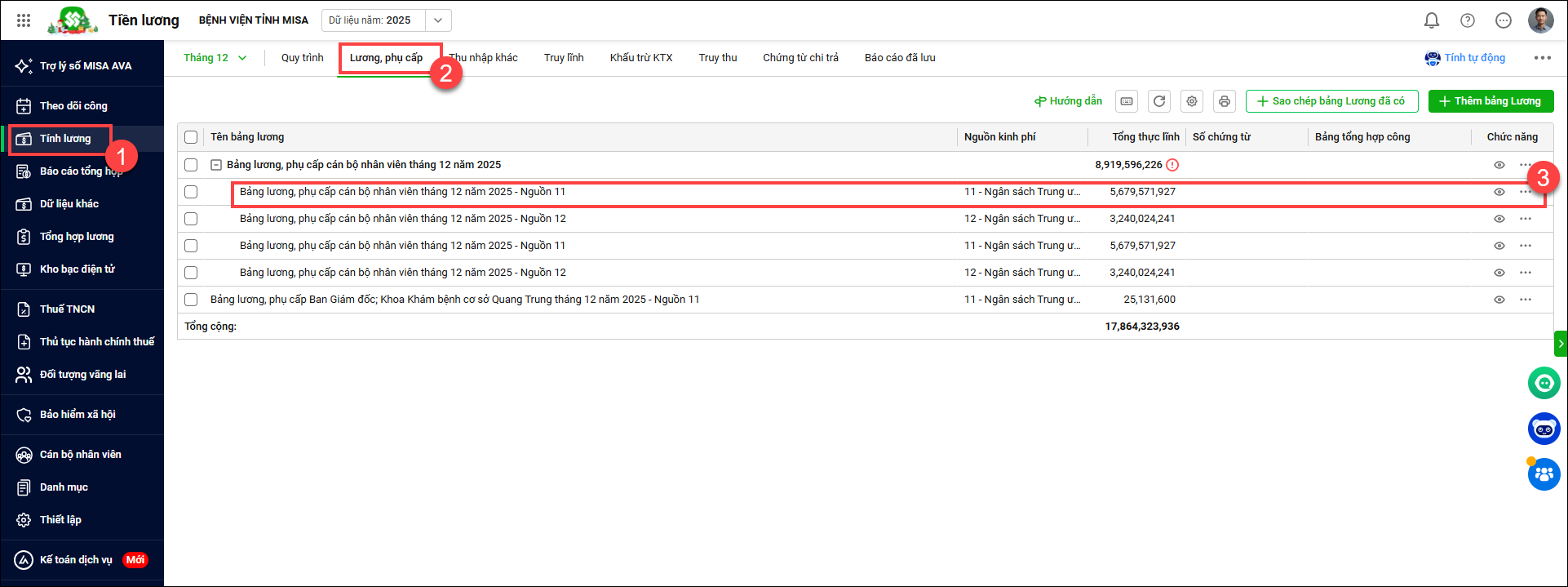Open the notifications bell
The image size is (1568, 587).
pos(1431,20)
